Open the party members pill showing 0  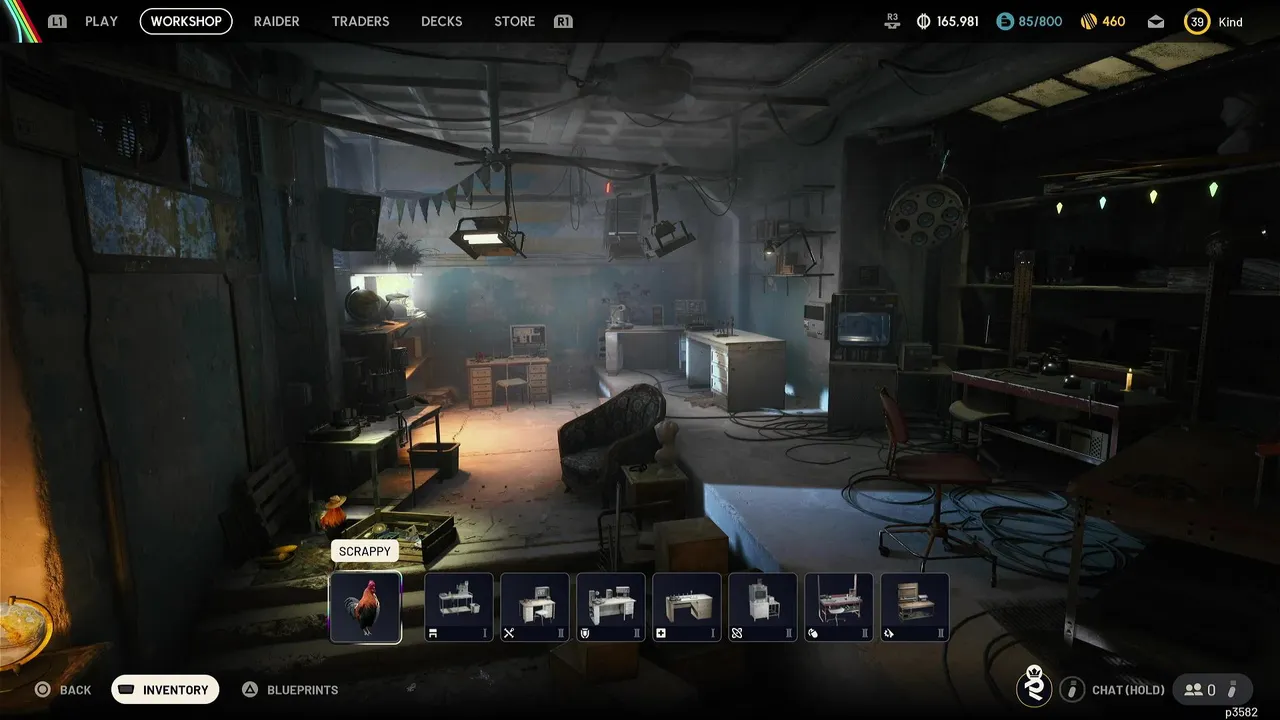1211,690
